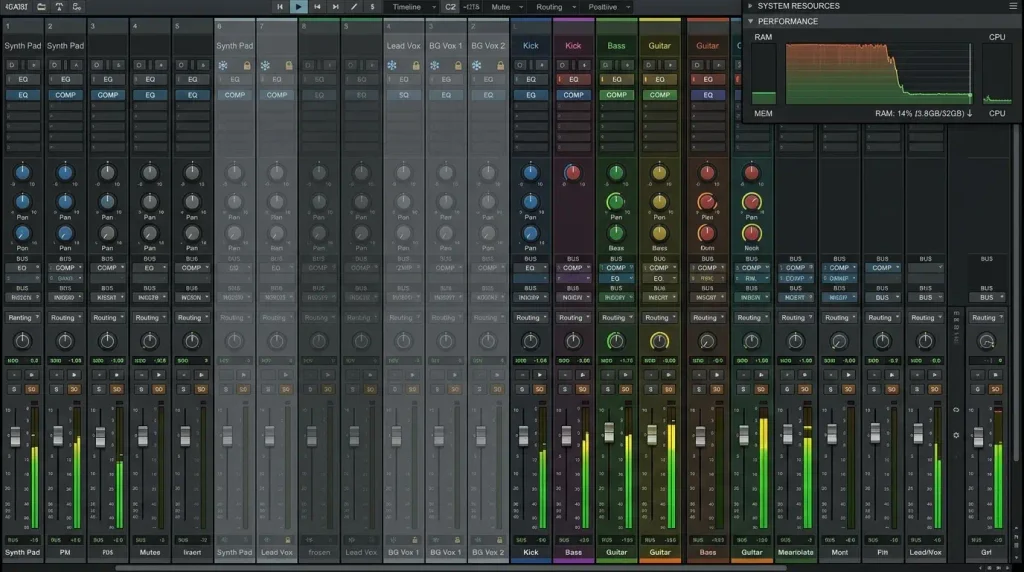The height and width of the screenshot is (572, 1024).
Task: Select the Mutee channel name label
Action: (150, 552)
